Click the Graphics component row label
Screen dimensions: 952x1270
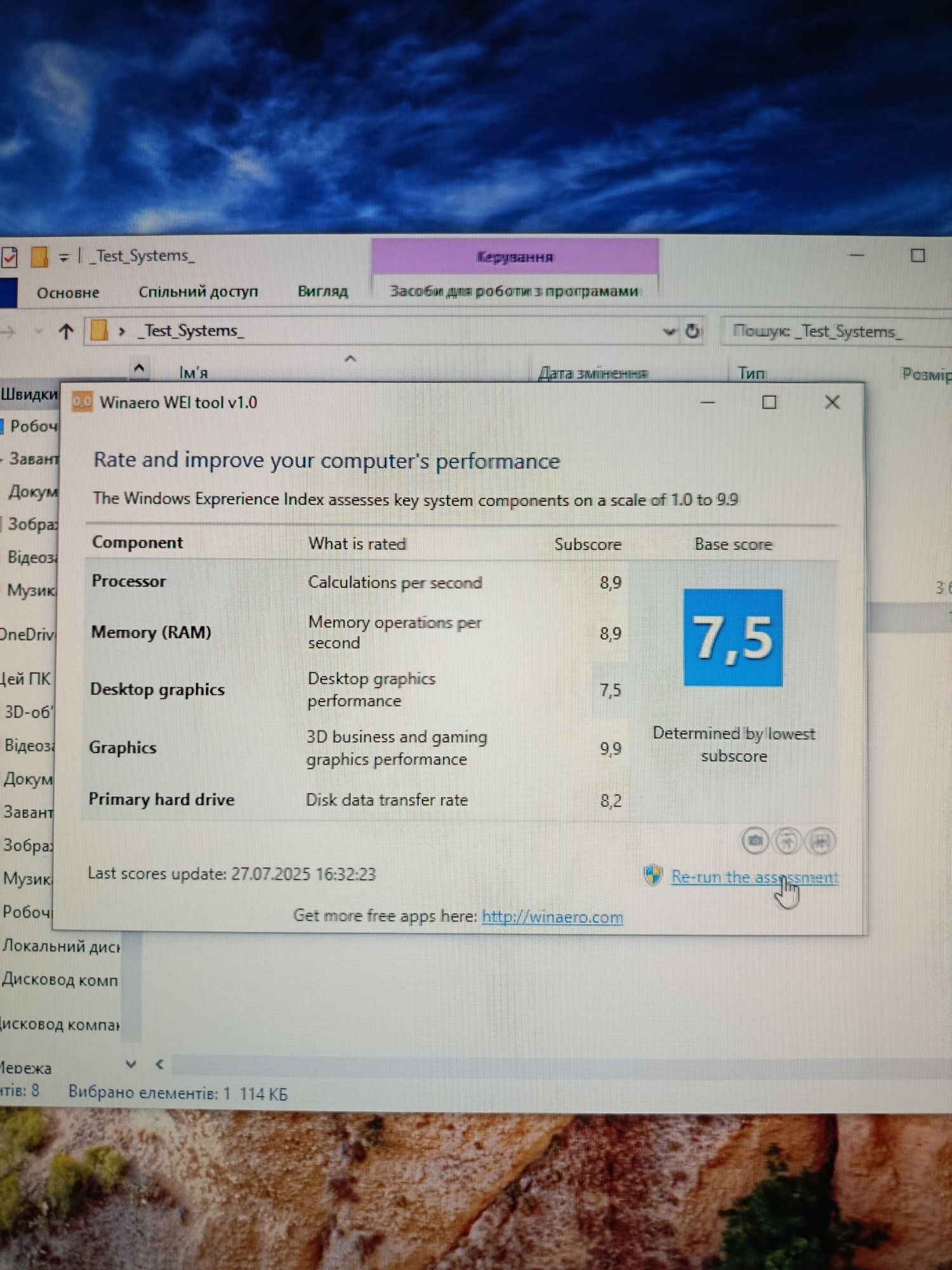click(x=122, y=747)
